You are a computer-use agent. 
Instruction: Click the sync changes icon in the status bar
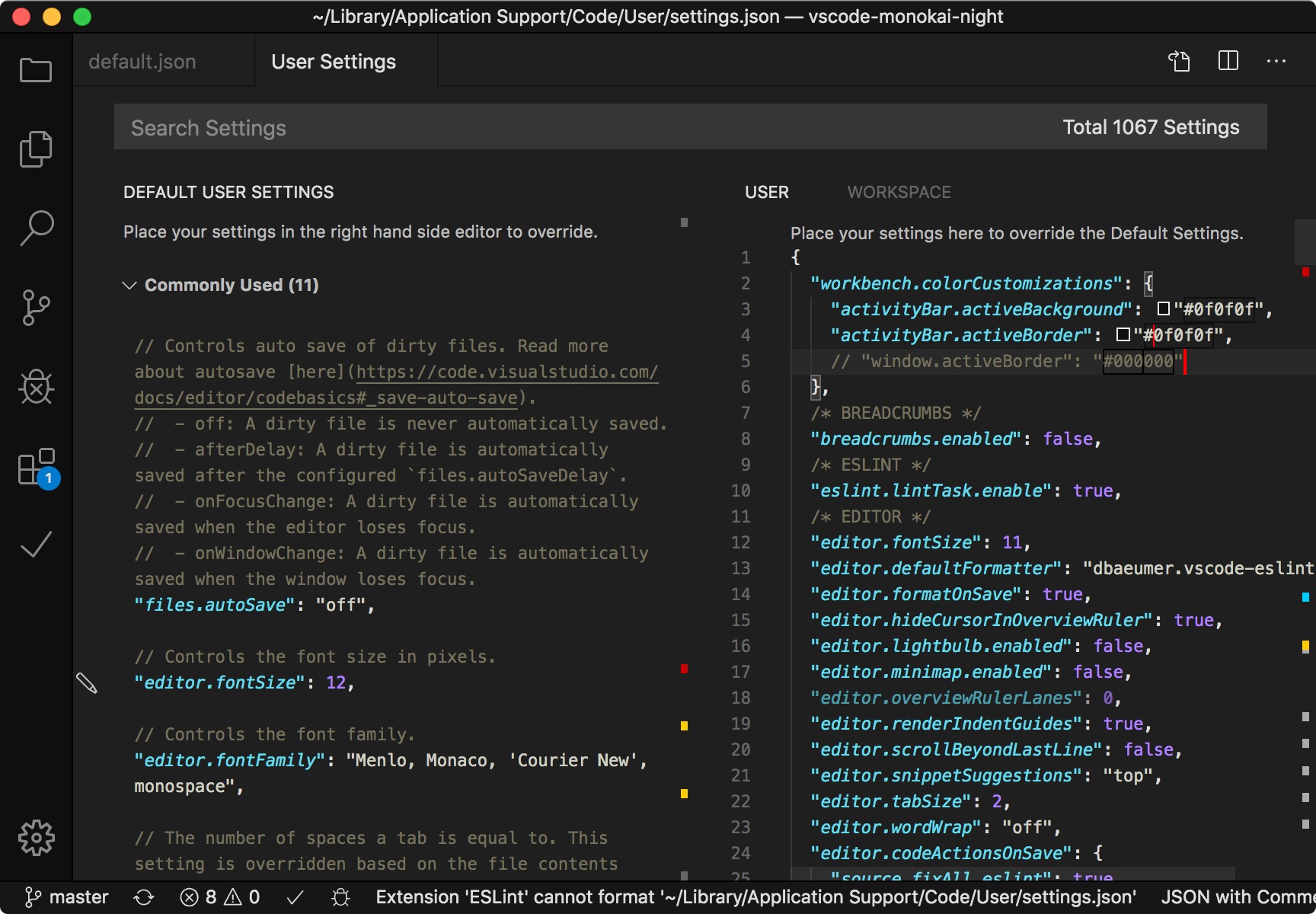[145, 896]
